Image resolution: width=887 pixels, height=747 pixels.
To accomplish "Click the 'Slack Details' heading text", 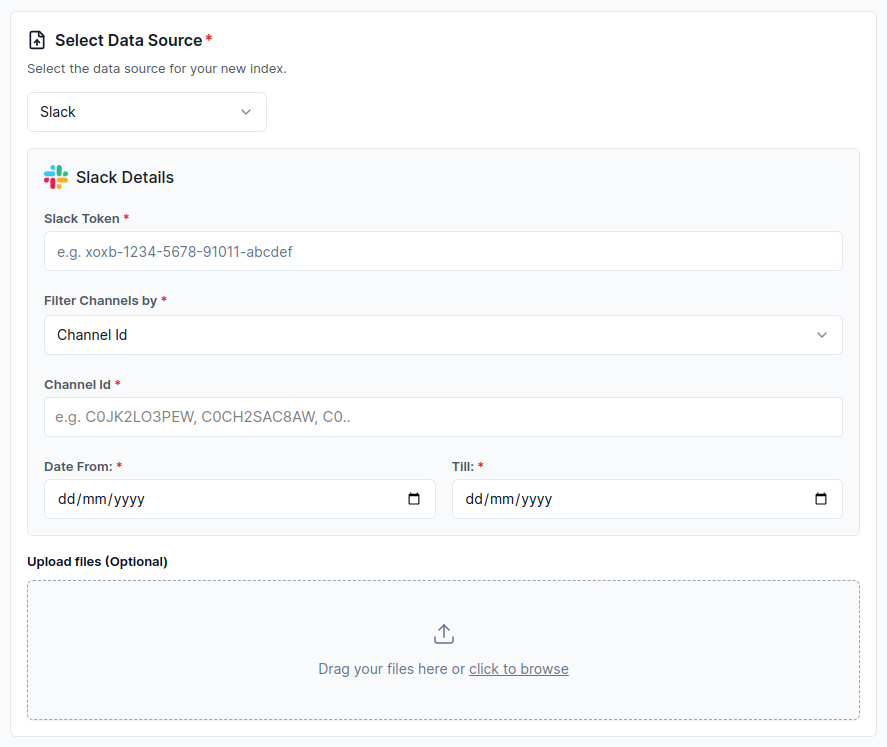I will [x=125, y=178].
